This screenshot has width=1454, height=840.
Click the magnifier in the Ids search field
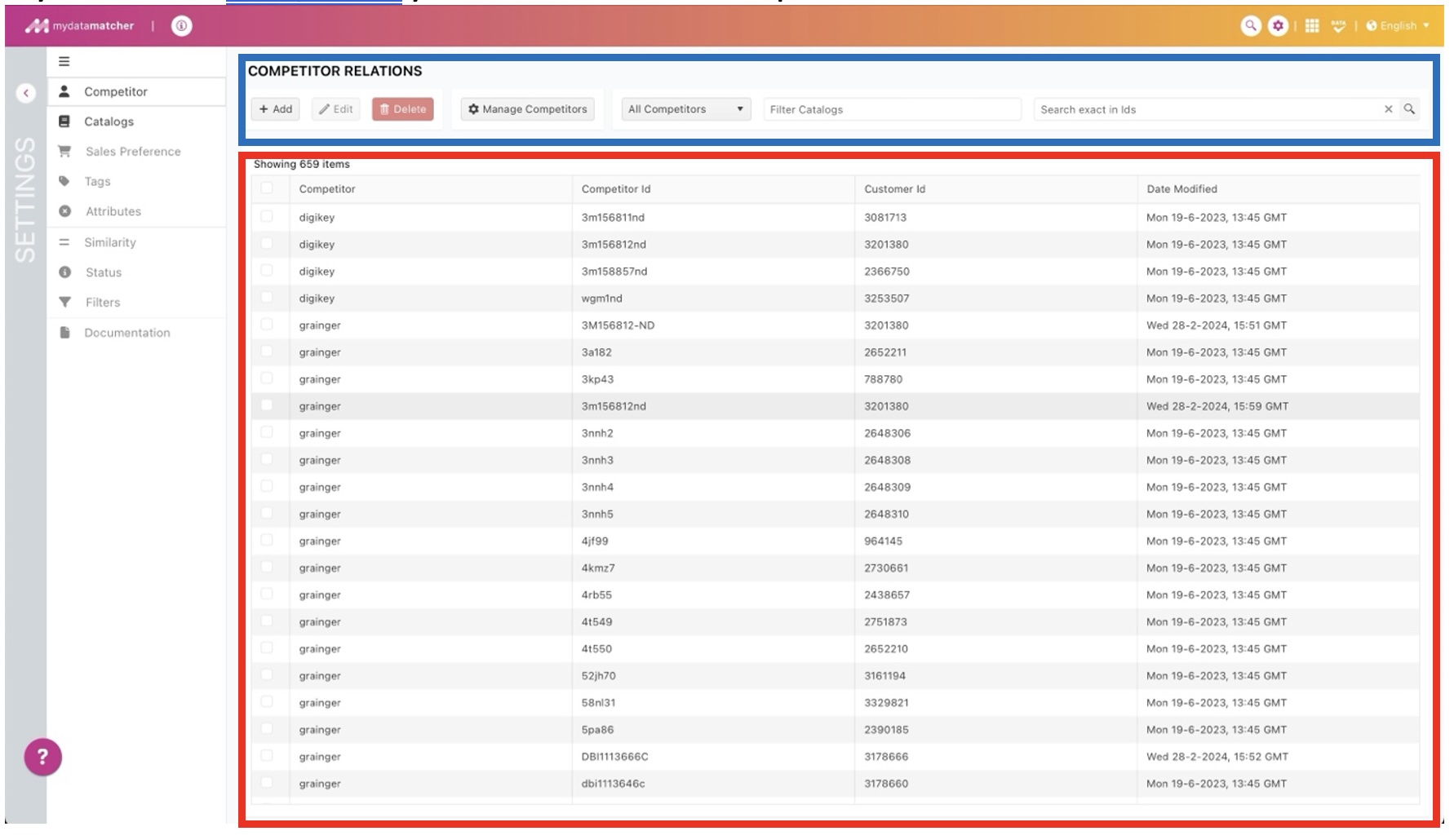tap(1409, 109)
